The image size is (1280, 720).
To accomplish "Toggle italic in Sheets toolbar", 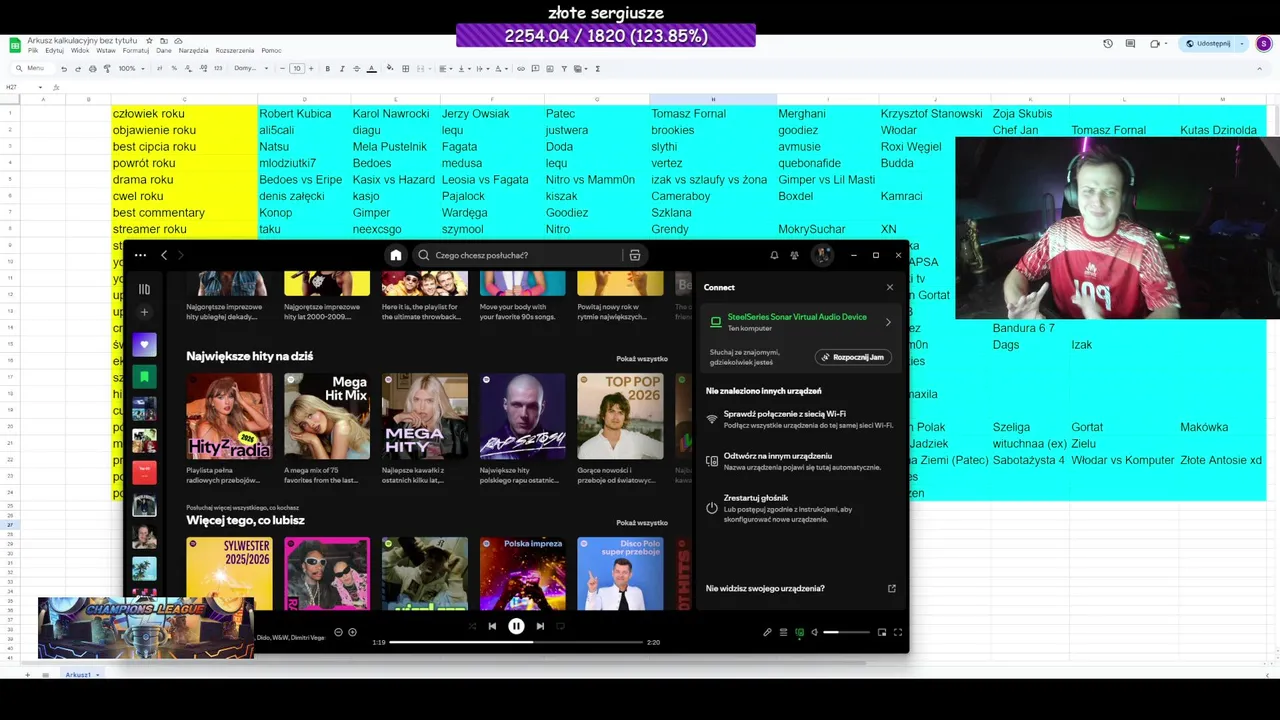I will 342,69.
